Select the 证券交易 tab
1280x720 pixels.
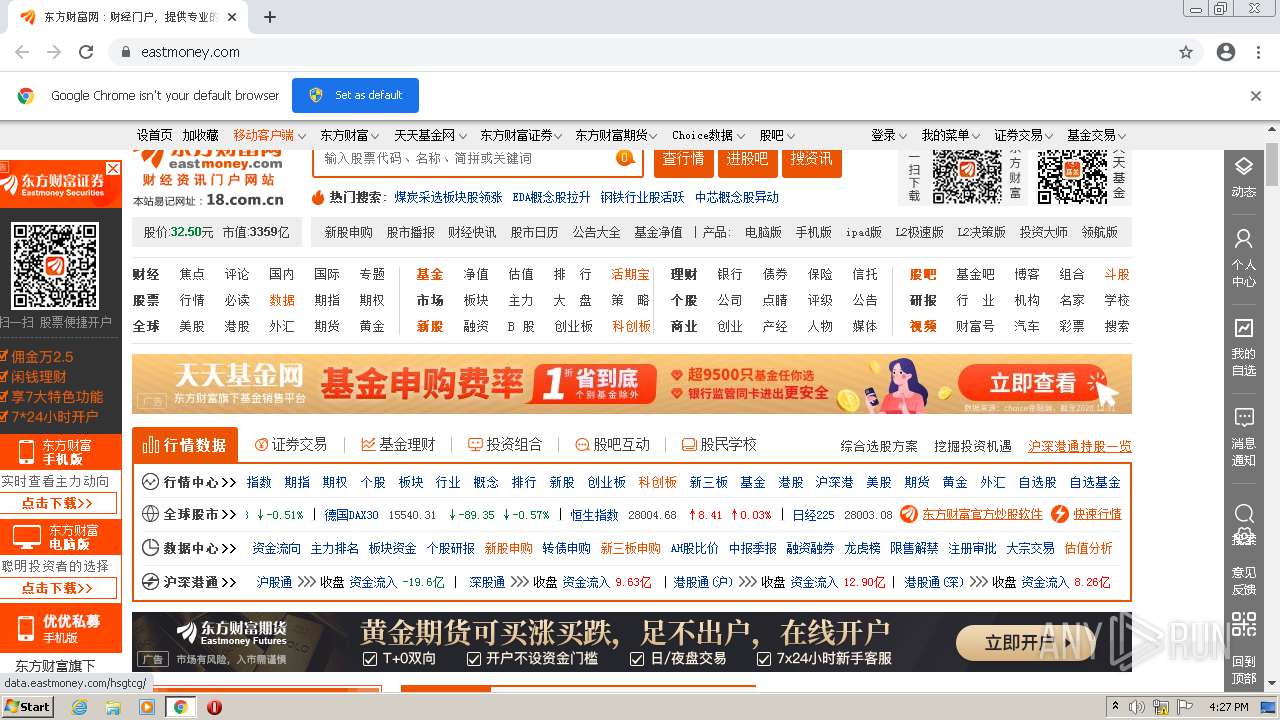pyautogui.click(x=291, y=444)
